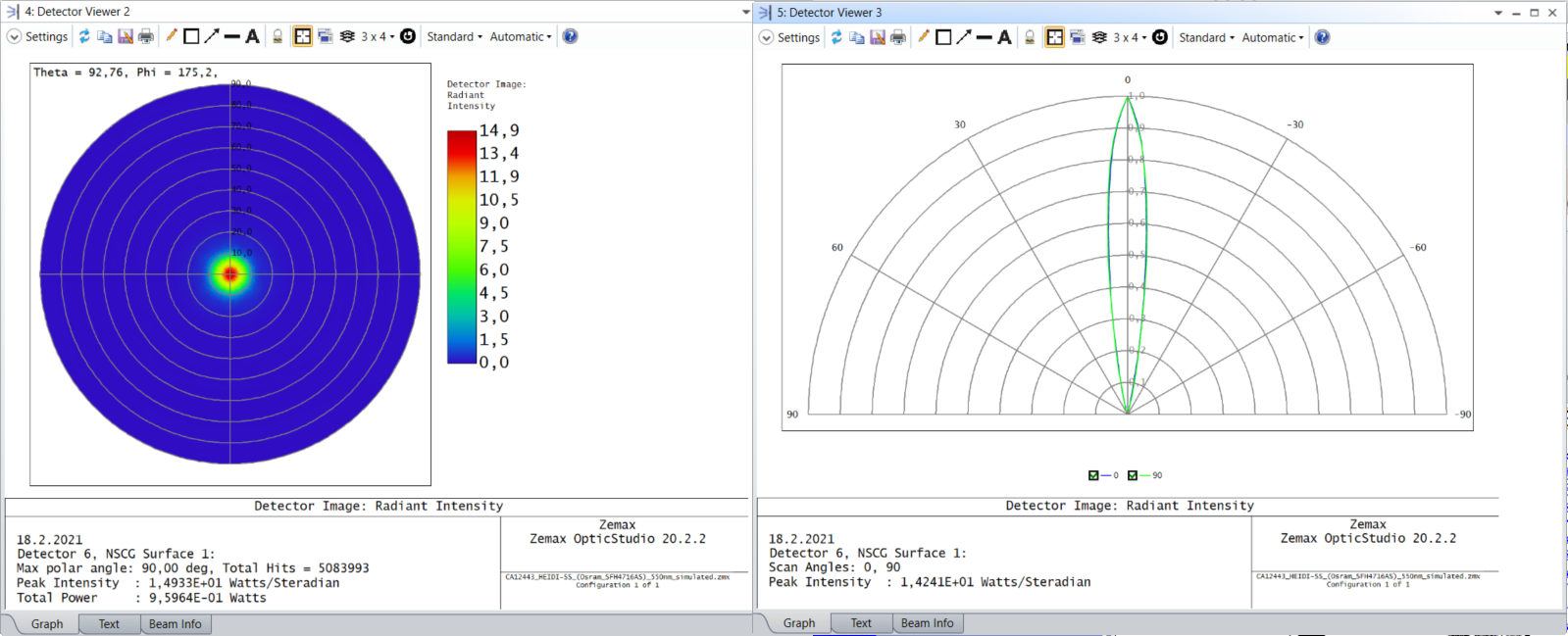Screen dimensions: 1568x636
Task: Open Help icon in Detector Viewer 2
Action: click(570, 36)
